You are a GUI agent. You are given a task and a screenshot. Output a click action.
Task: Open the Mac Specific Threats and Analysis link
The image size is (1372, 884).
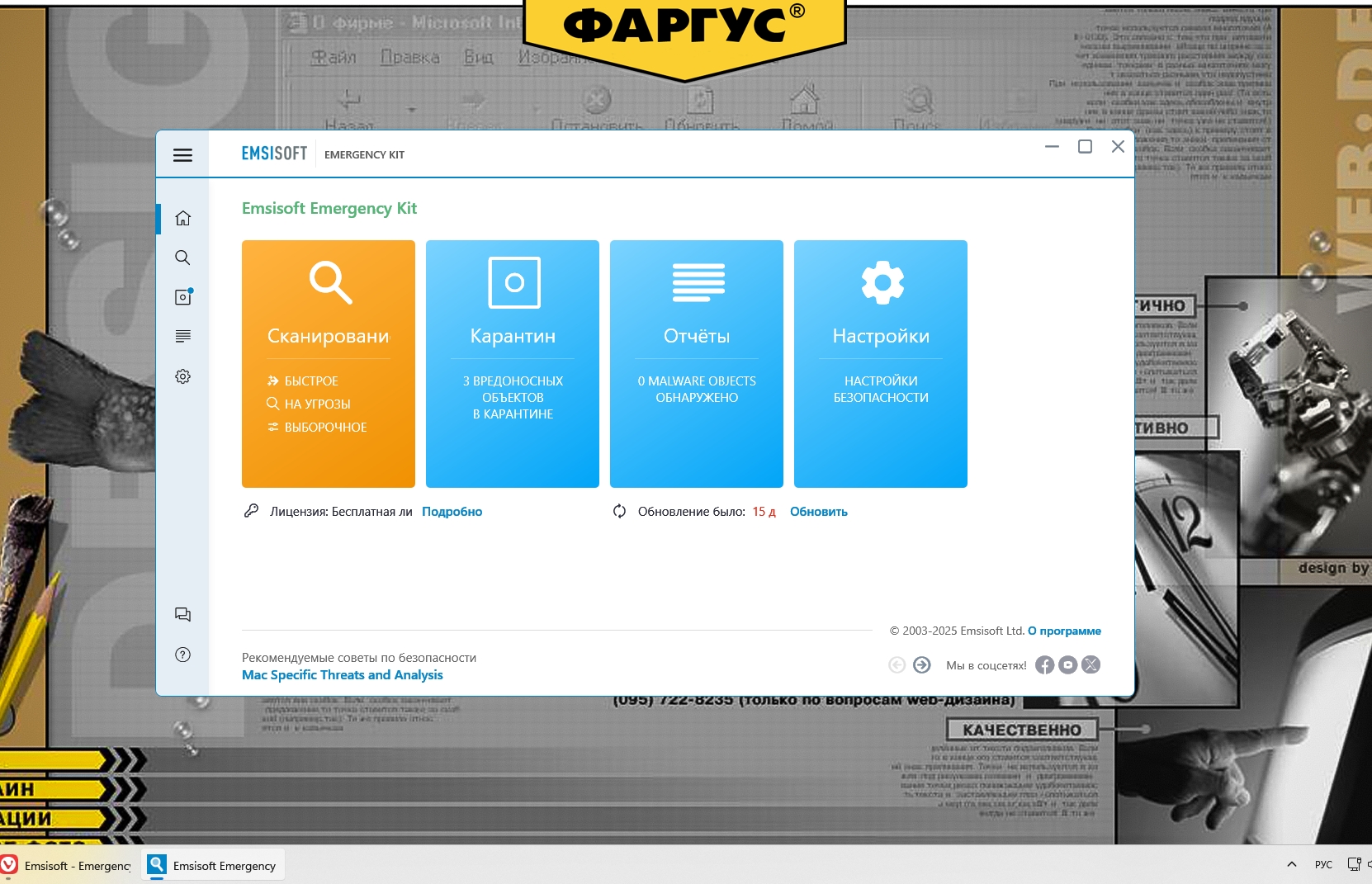[x=343, y=674]
